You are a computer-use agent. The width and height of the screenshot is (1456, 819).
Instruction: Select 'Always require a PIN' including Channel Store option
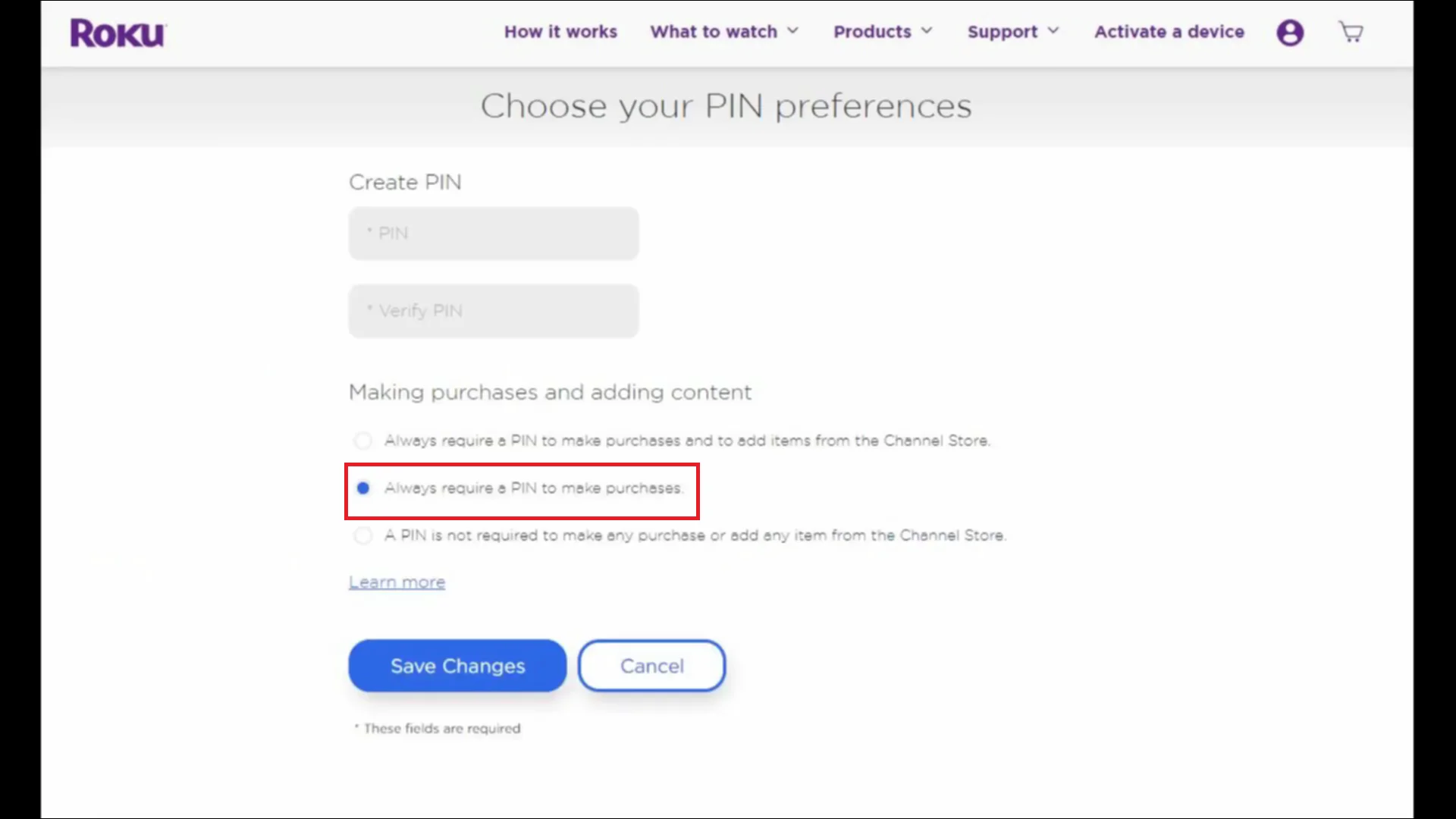[363, 441]
